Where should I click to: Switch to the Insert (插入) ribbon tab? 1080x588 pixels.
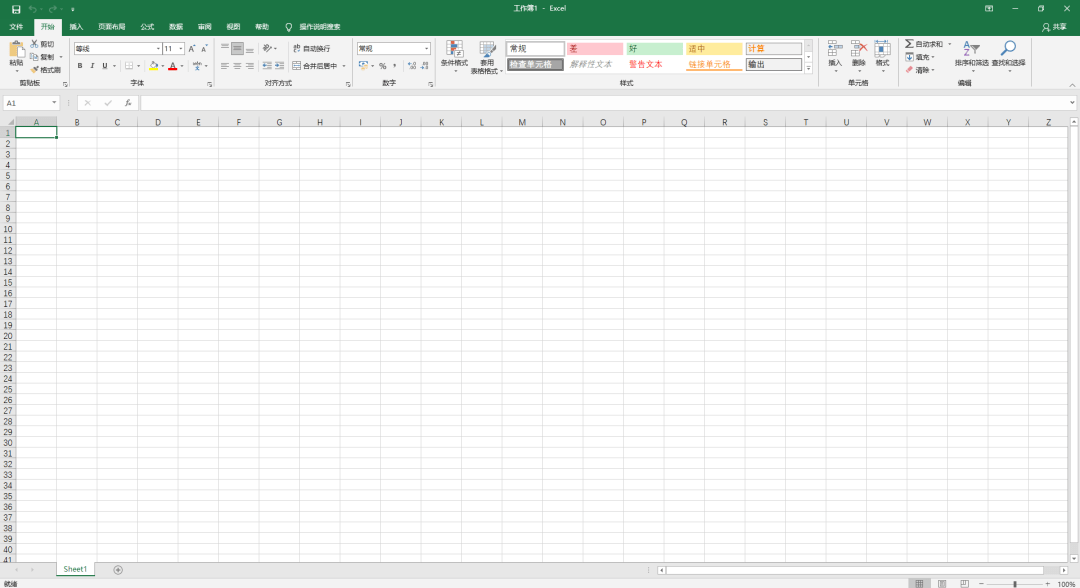(x=76, y=27)
